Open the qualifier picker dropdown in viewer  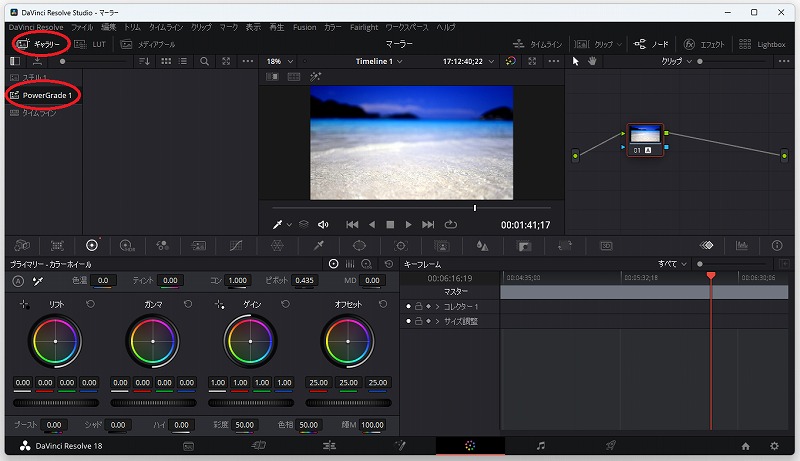coord(289,225)
